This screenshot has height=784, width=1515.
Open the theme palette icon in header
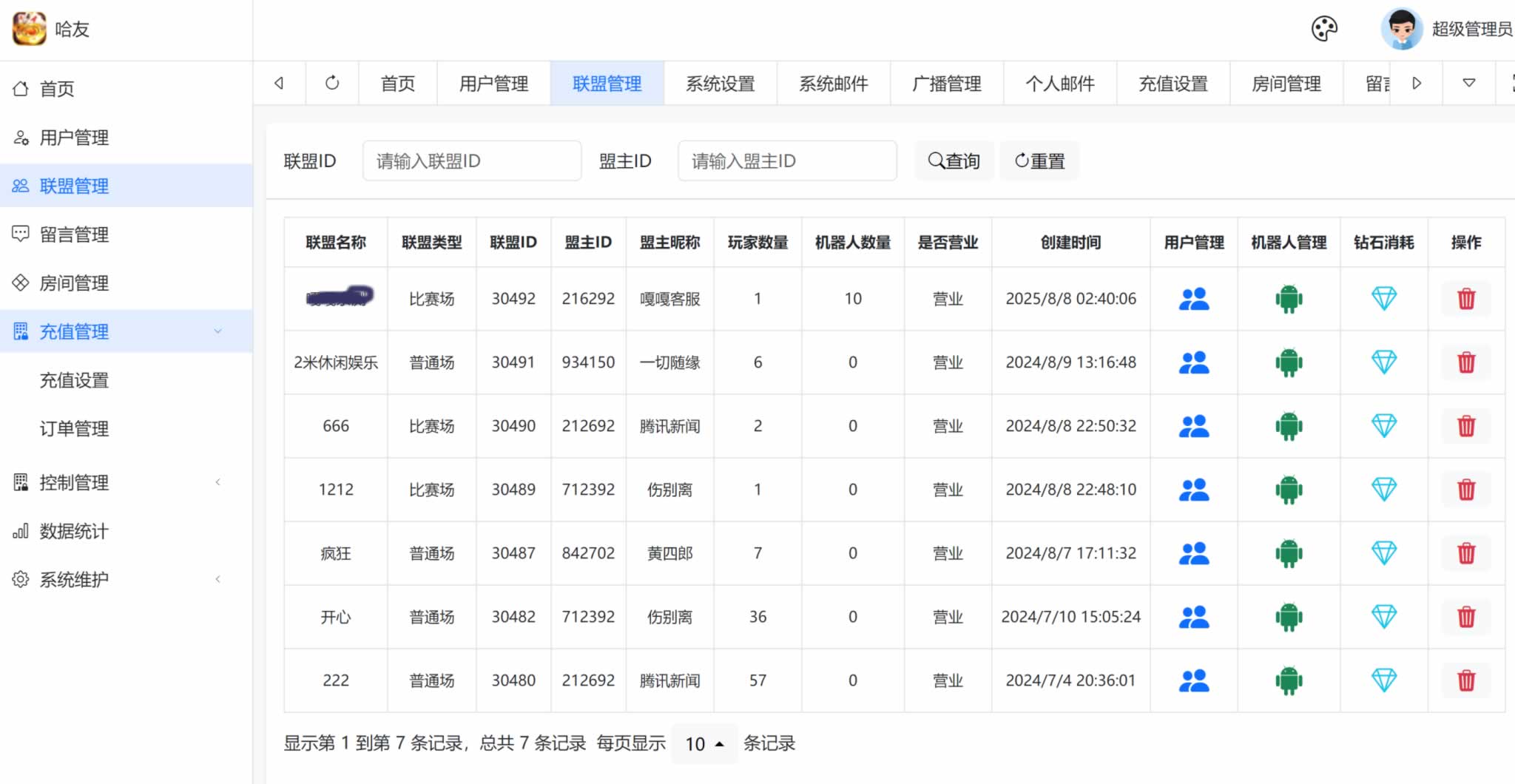click(x=1323, y=30)
